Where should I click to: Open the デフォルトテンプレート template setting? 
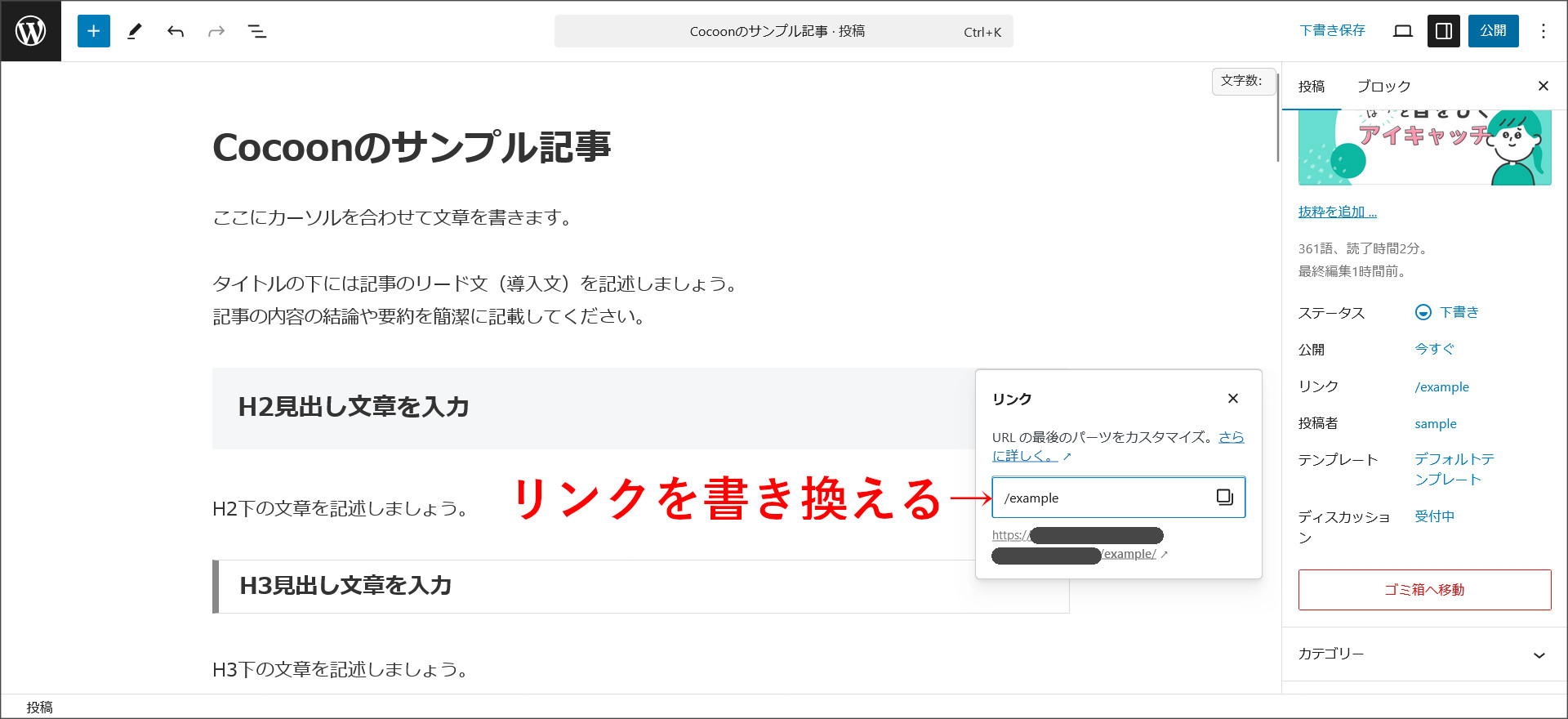(x=1454, y=469)
